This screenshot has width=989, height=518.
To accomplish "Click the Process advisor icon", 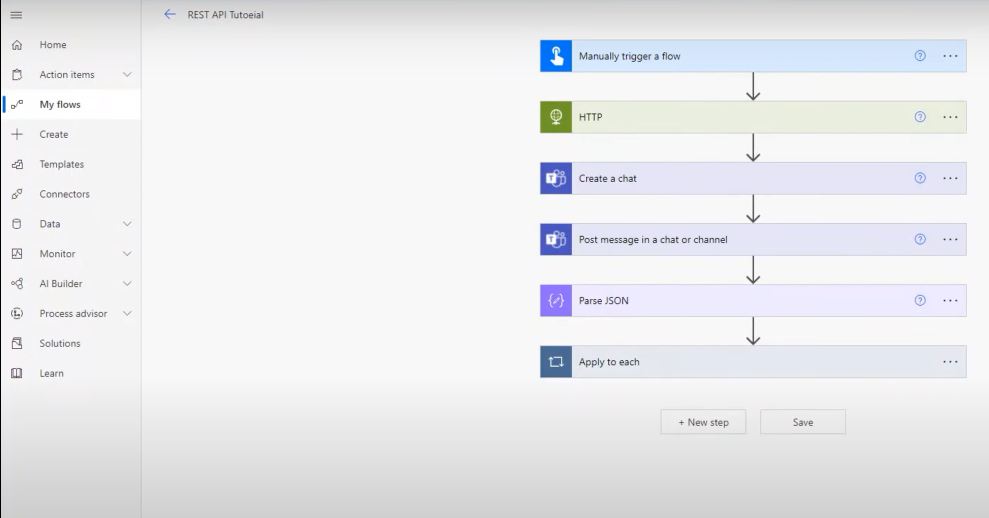I will [17, 314].
